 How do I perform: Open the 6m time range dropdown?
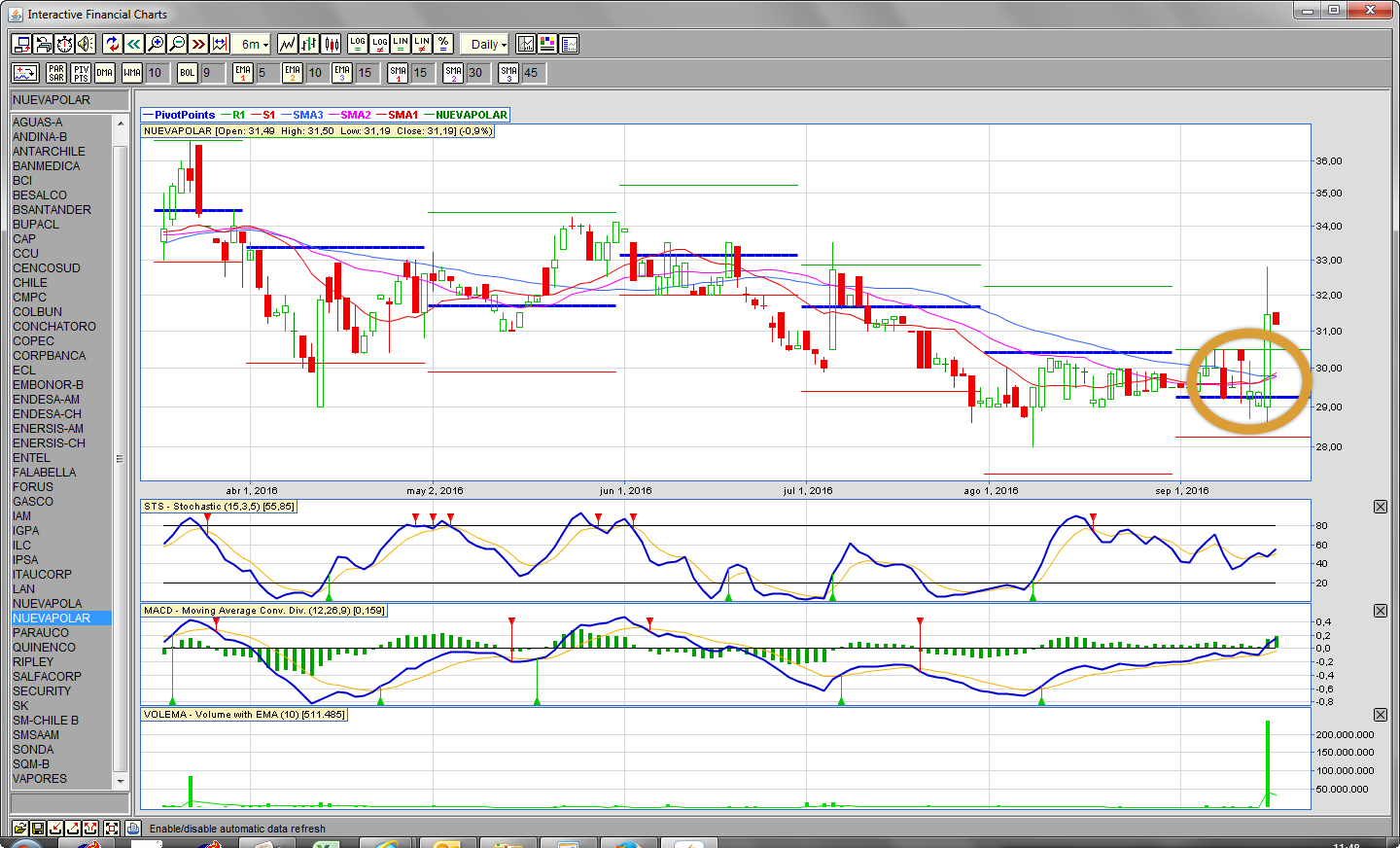tap(254, 44)
